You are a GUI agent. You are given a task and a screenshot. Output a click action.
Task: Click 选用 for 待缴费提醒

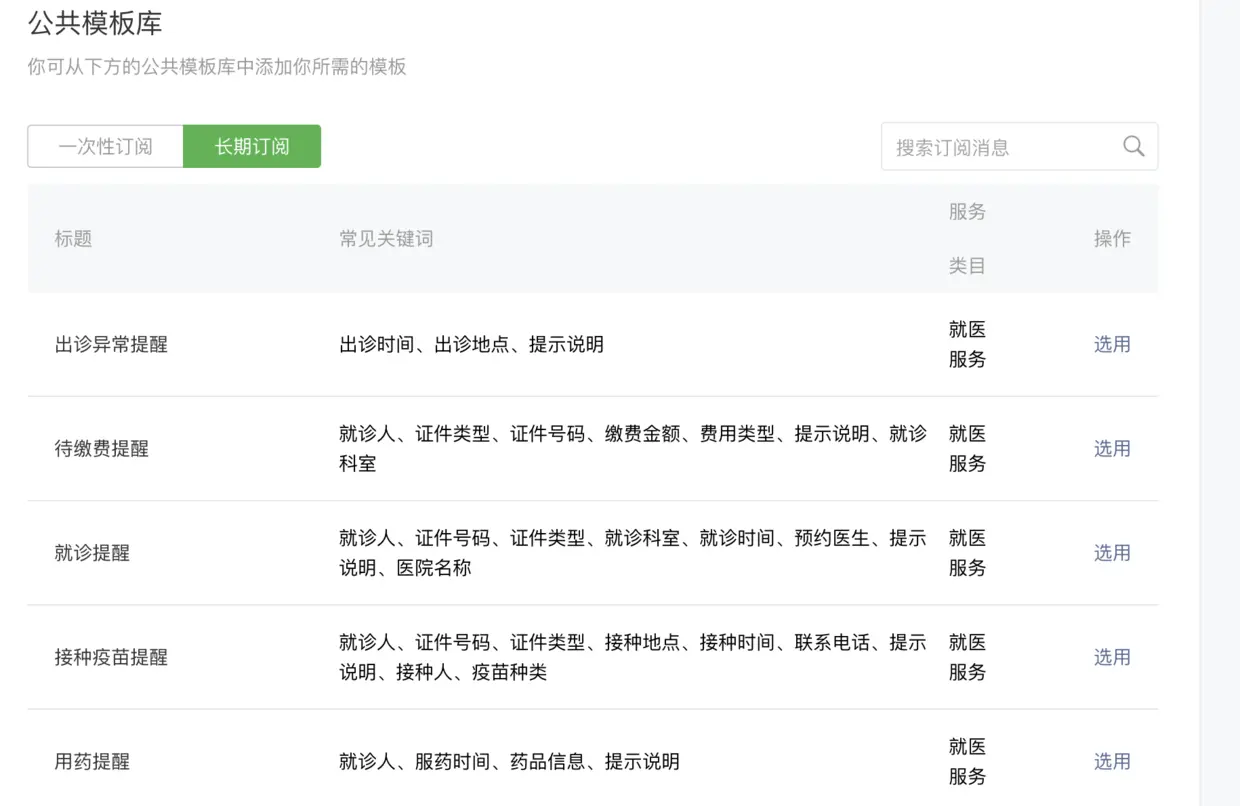tap(1111, 448)
